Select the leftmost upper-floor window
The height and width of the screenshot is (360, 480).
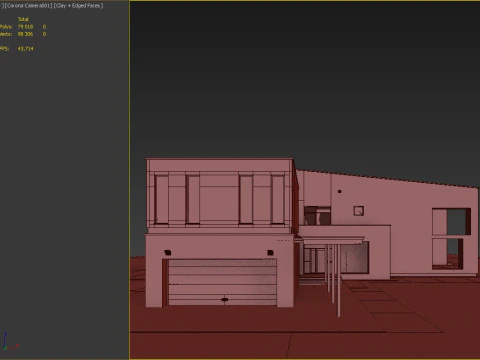tap(161, 199)
